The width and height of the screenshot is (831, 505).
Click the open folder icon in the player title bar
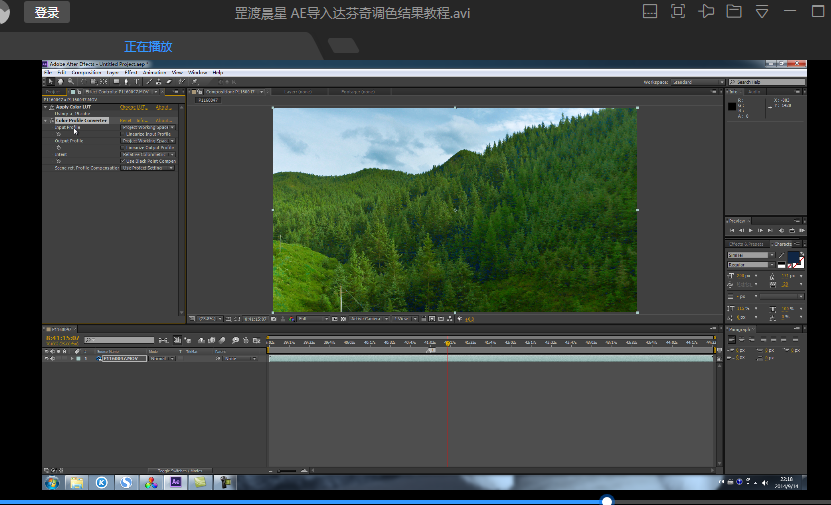734,11
